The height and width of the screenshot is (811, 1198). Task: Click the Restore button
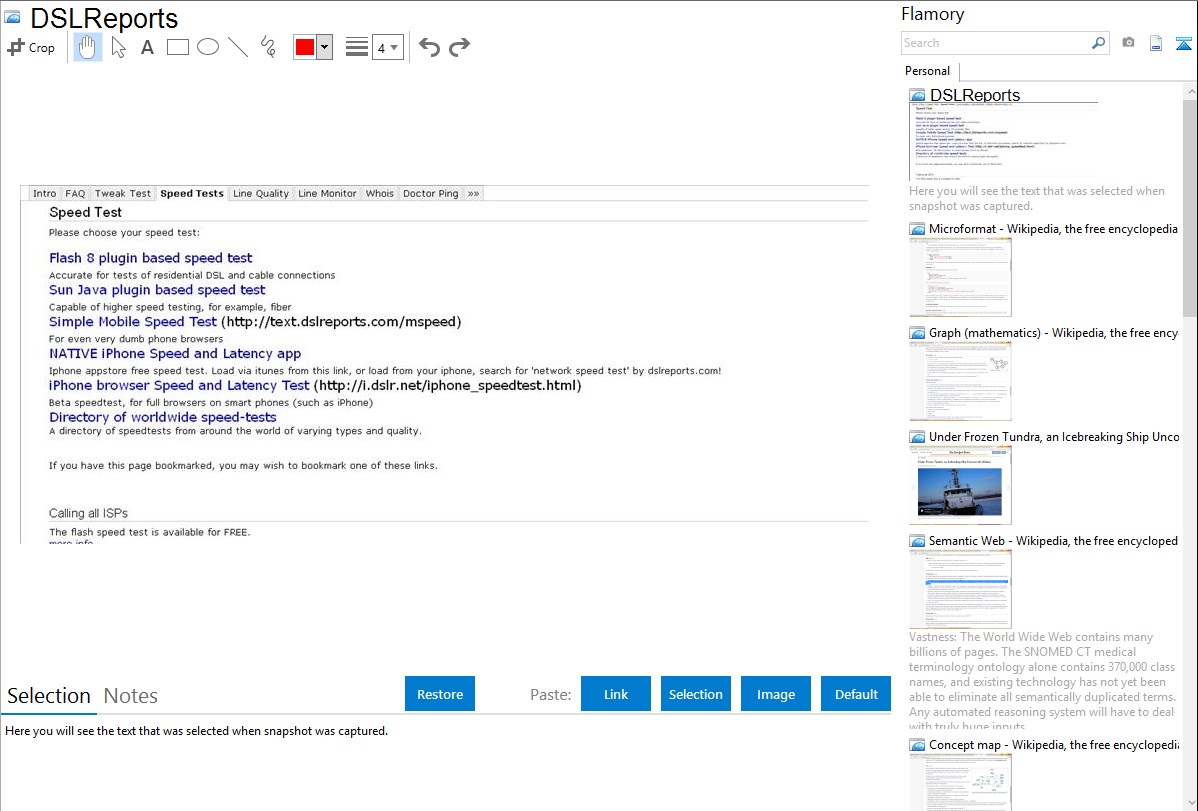click(x=440, y=694)
